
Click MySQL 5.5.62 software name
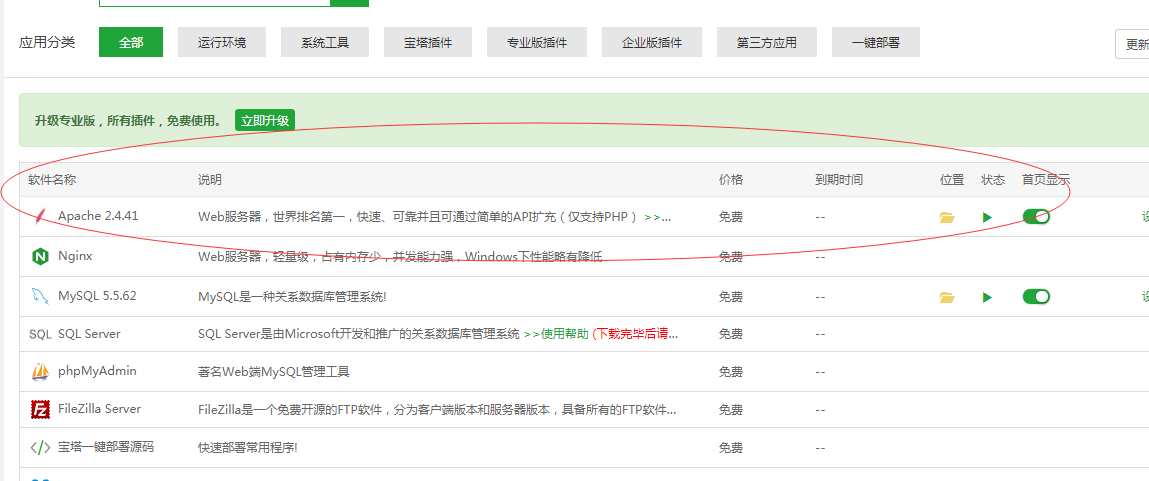pos(97,296)
